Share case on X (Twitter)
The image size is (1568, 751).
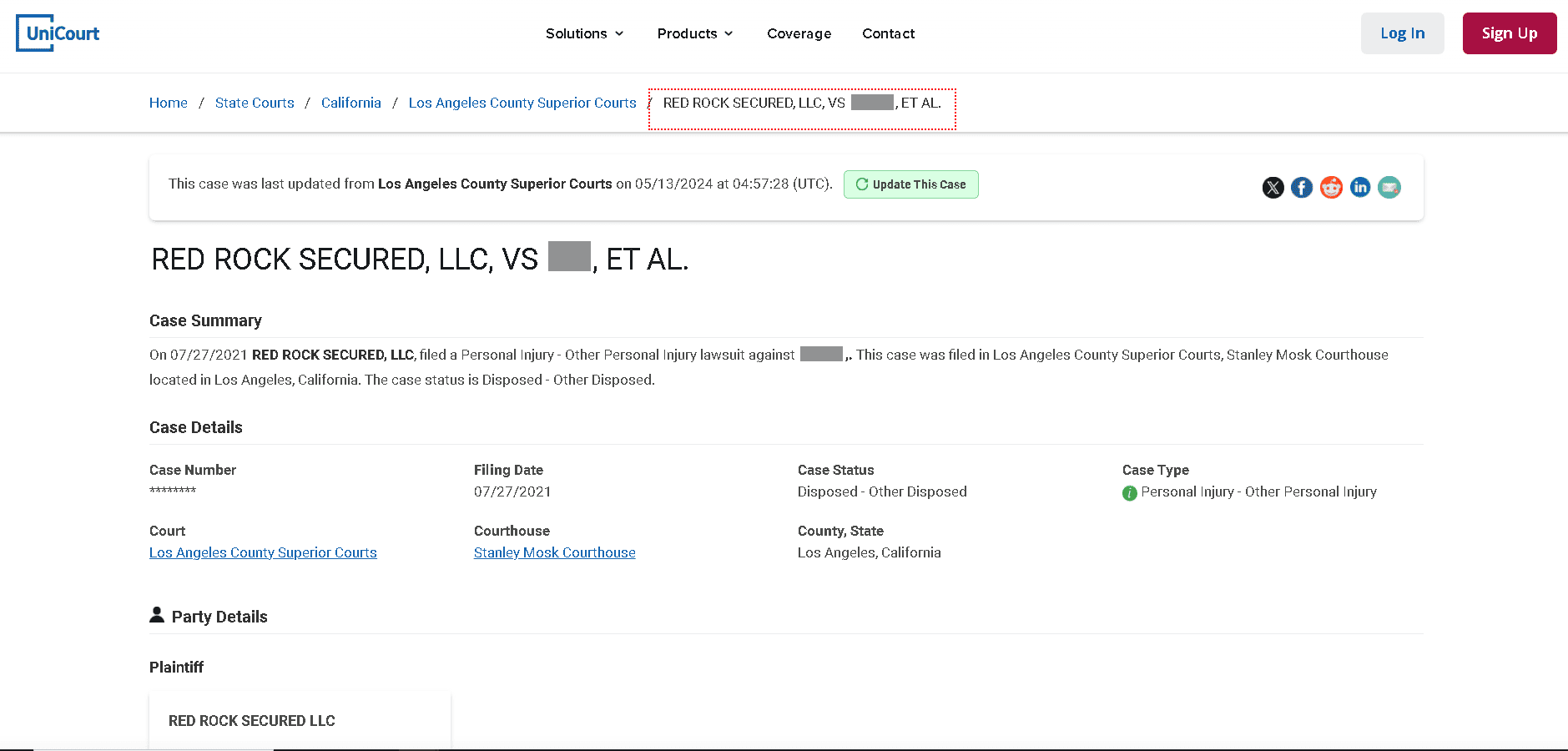click(1273, 188)
